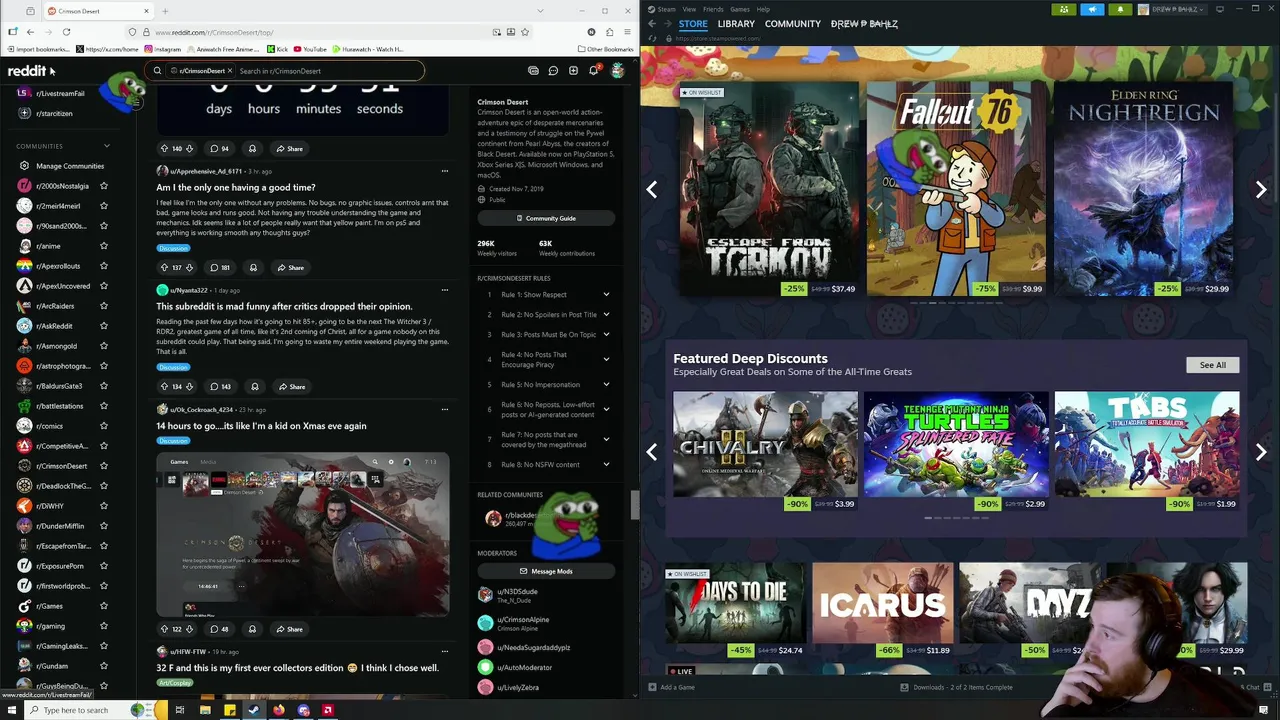Show previous Featured Deep Discounts items
The height and width of the screenshot is (720, 1280).
tap(652, 452)
